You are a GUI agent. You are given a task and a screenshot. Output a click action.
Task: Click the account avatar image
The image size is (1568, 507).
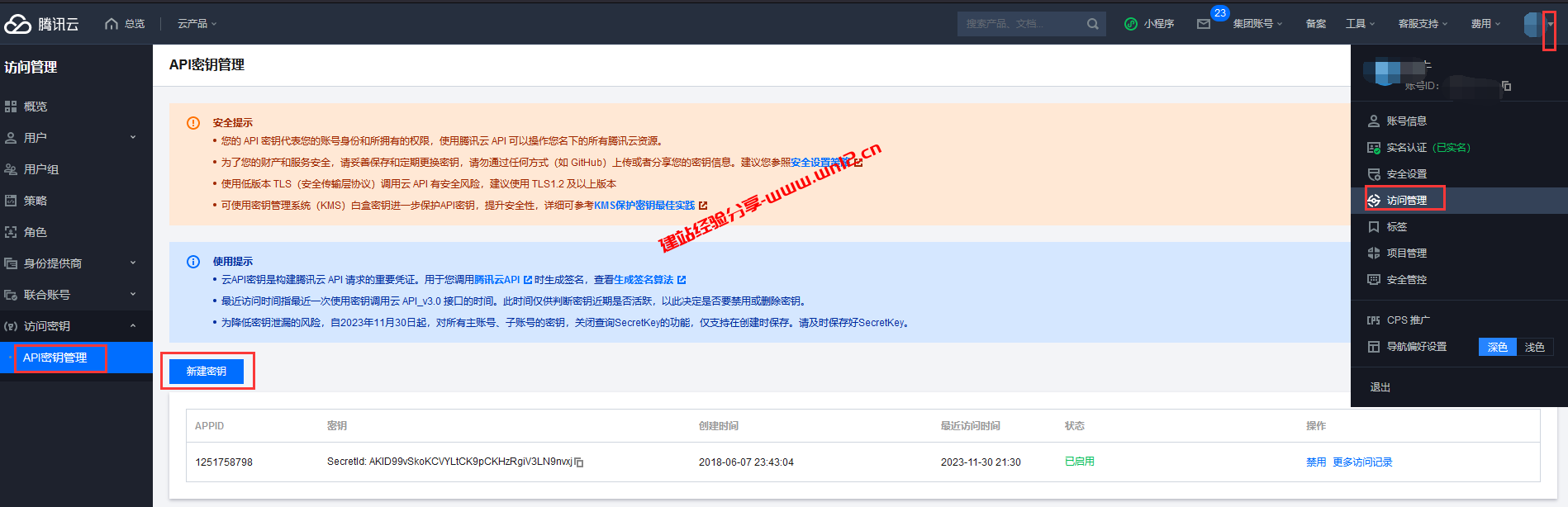click(1534, 25)
